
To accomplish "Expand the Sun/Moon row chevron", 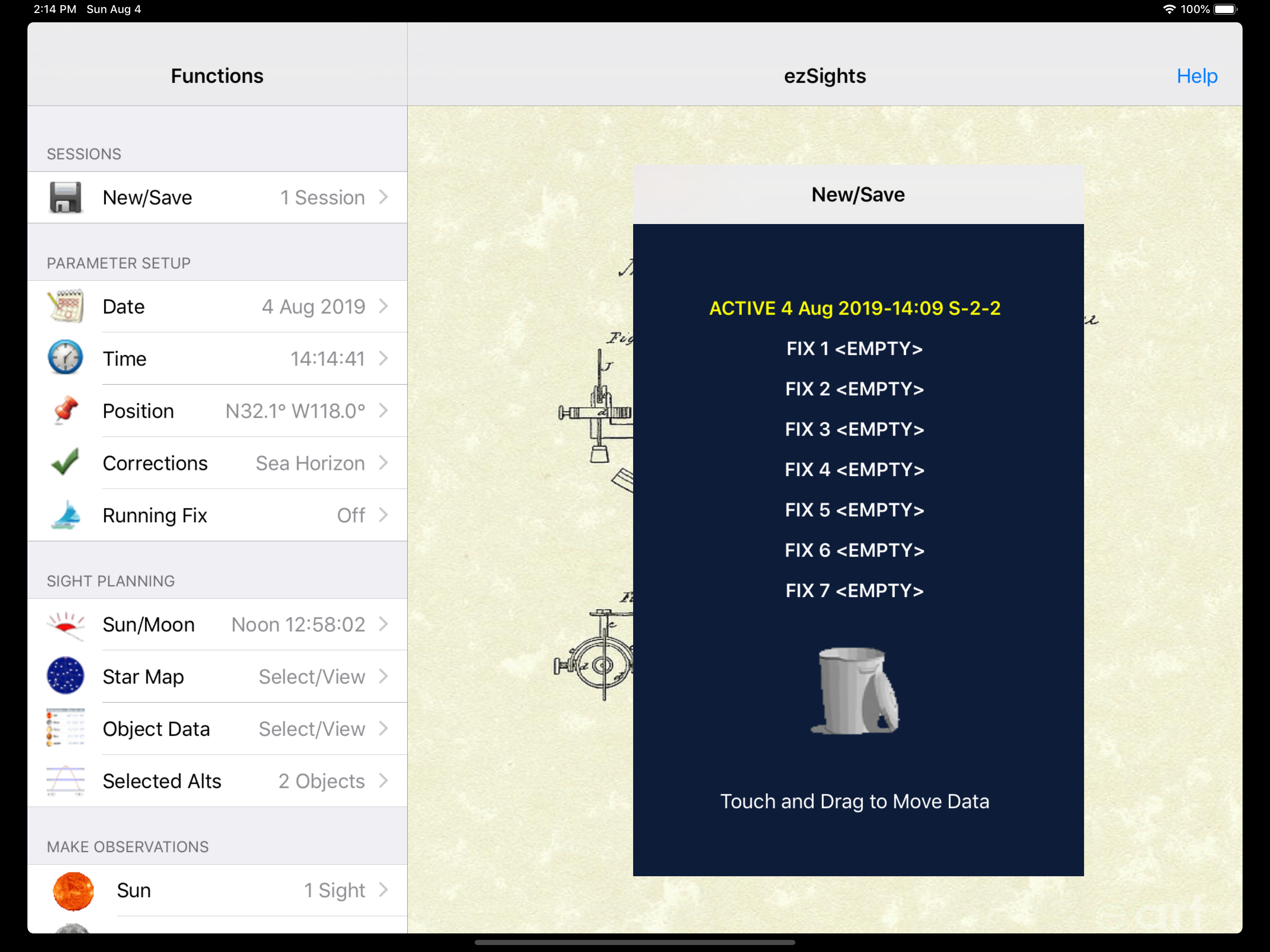I will (384, 624).
